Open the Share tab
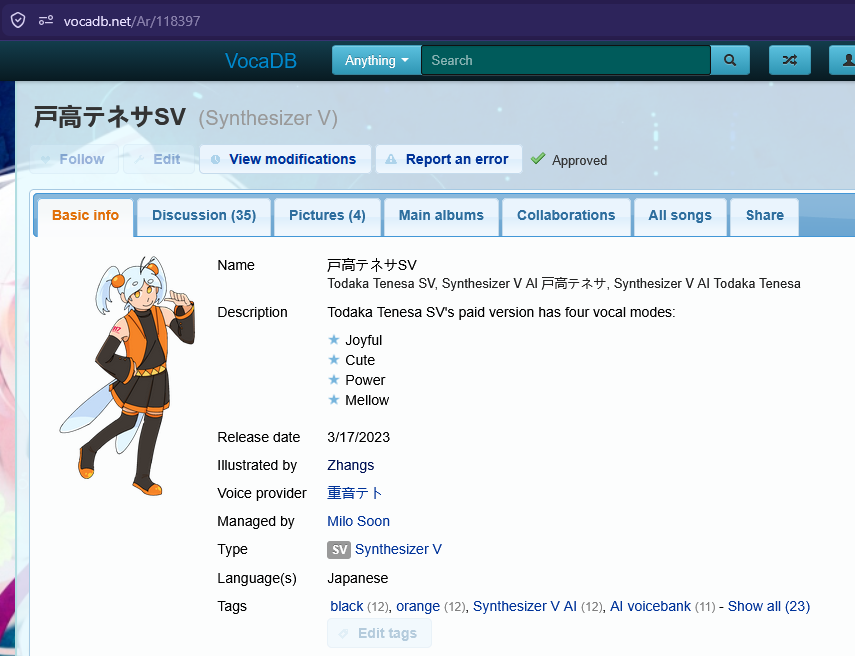This screenshot has width=855, height=656. tap(764, 215)
